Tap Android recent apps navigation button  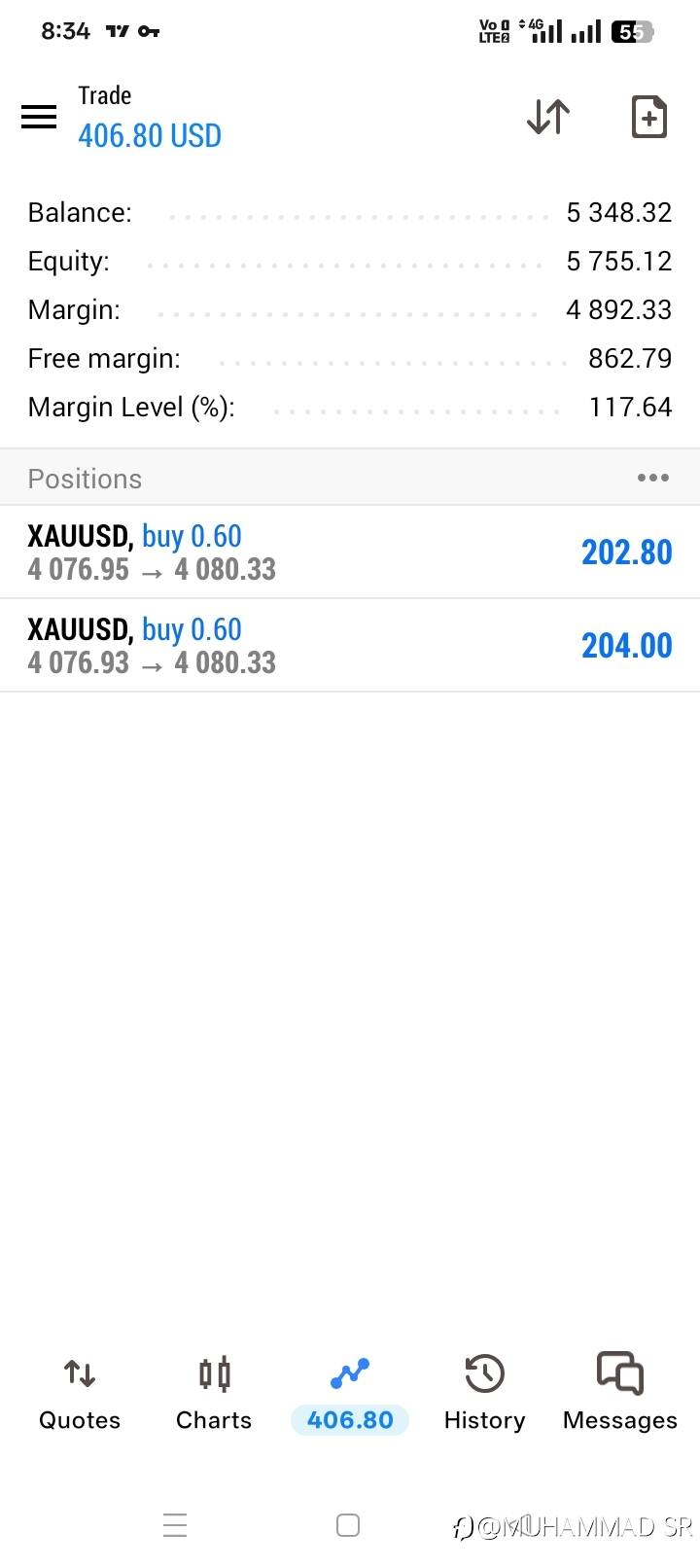point(175,1525)
